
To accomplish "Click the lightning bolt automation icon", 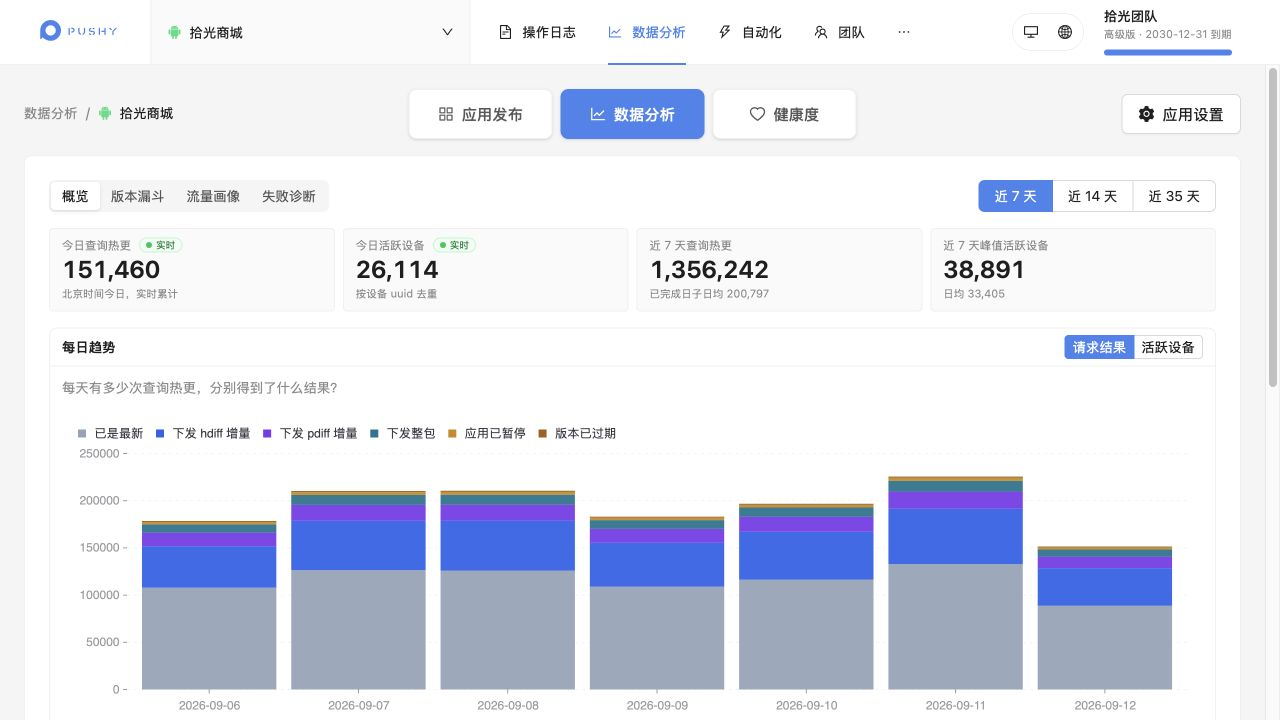I will [x=725, y=32].
